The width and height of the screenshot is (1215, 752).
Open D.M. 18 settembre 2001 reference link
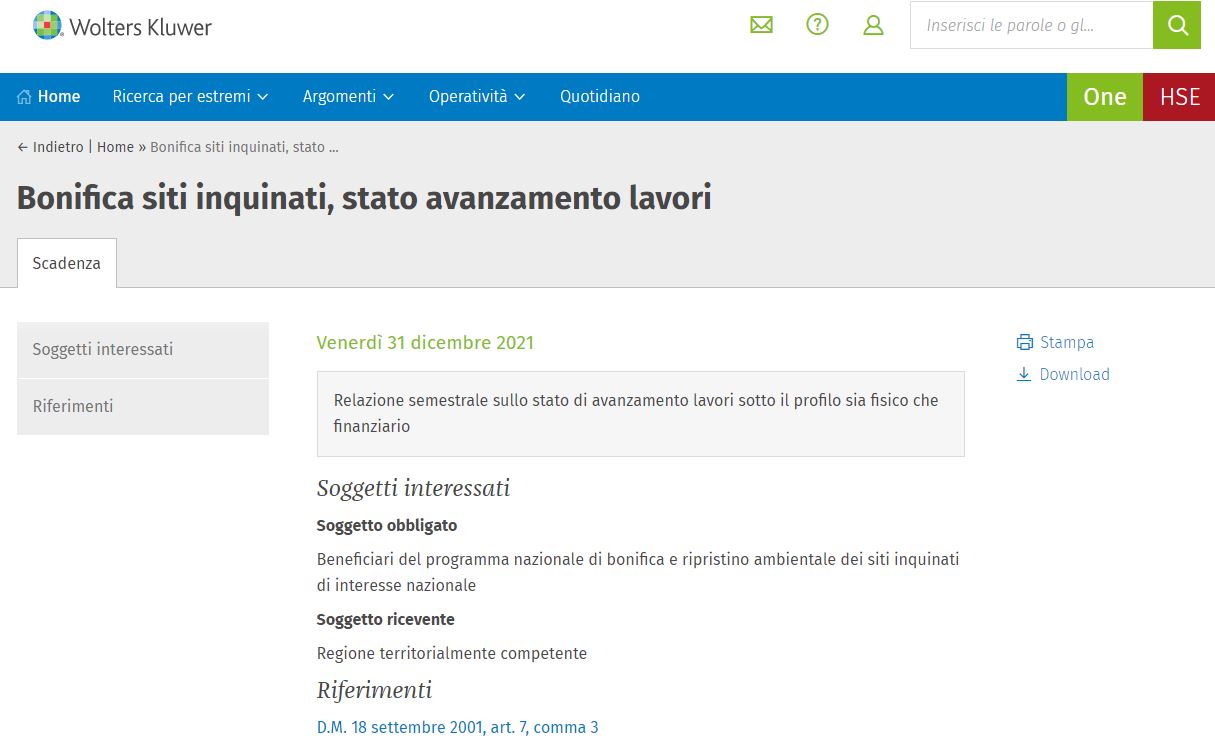pos(457,727)
